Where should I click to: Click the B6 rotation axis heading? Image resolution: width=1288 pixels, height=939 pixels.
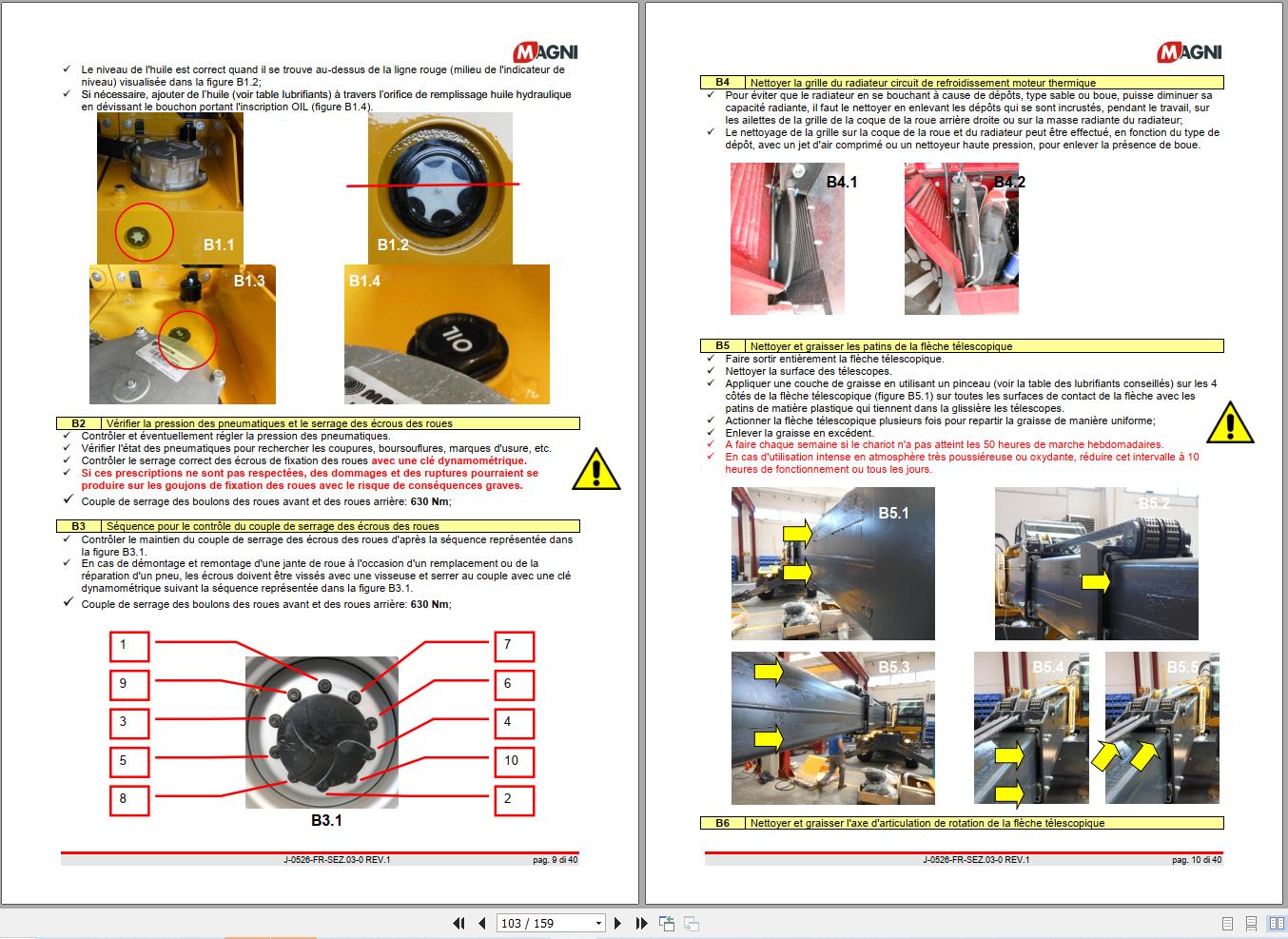pyautogui.click(x=963, y=823)
